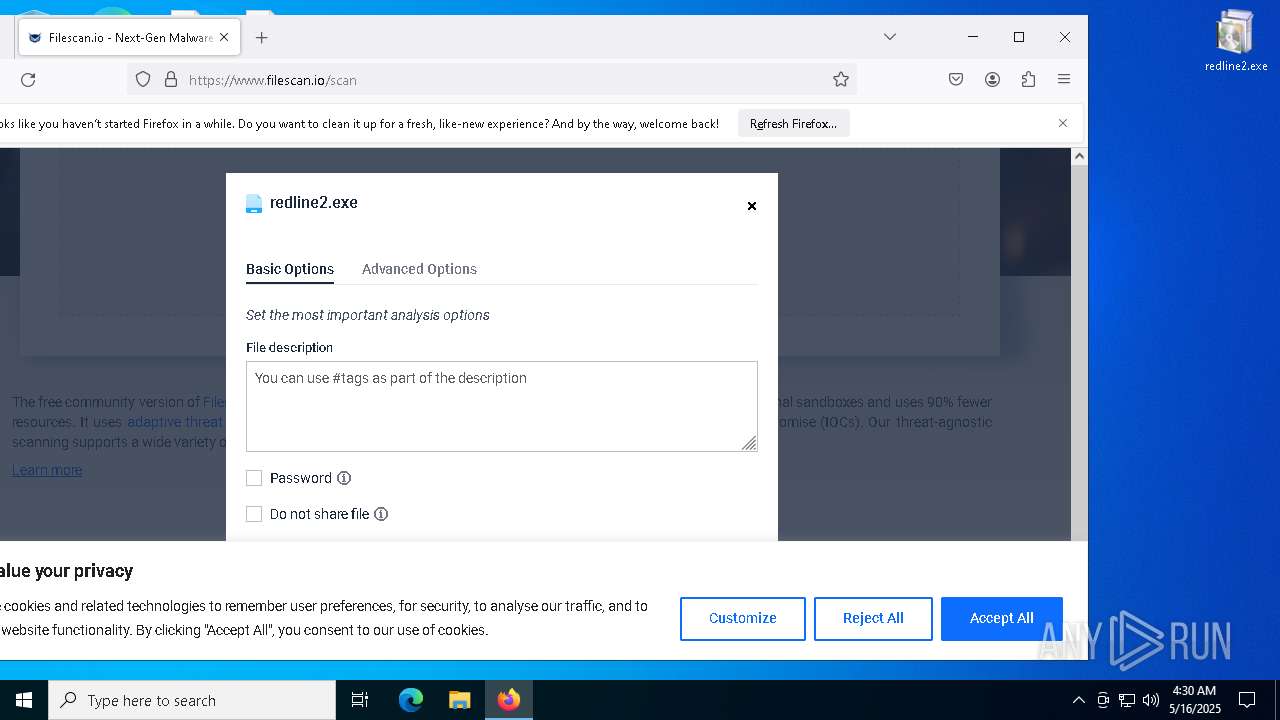This screenshot has width=1280, height=720.
Task: Tick the Do not share file checkbox
Action: click(x=254, y=514)
